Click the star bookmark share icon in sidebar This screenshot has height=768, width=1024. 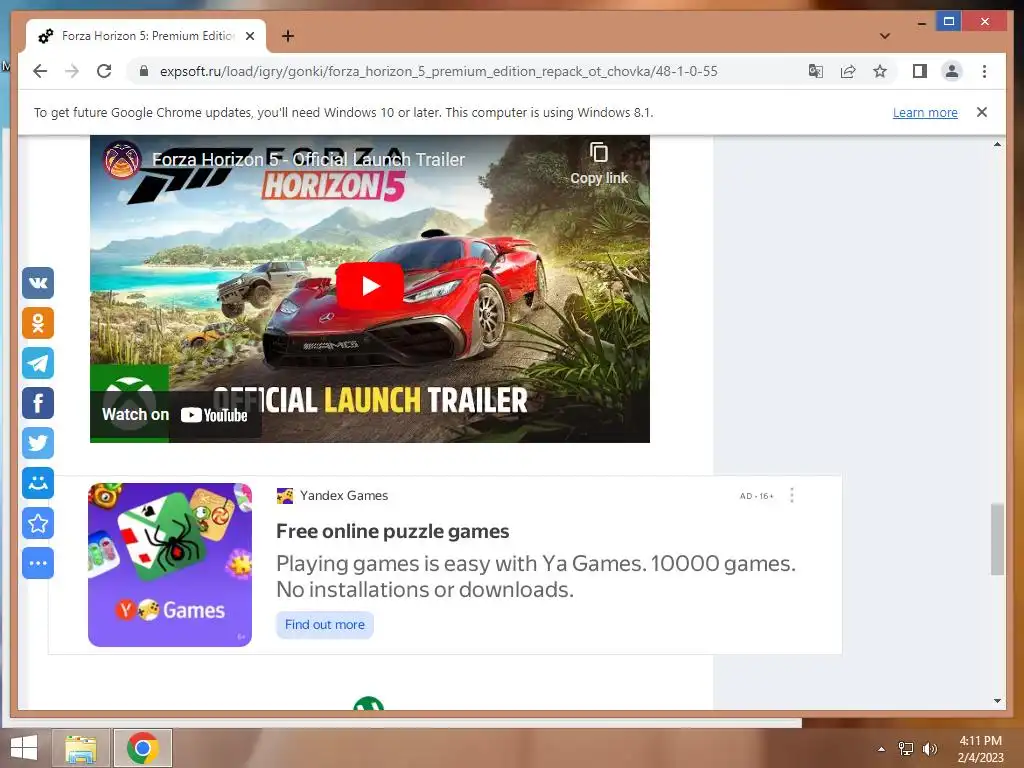tap(38, 523)
